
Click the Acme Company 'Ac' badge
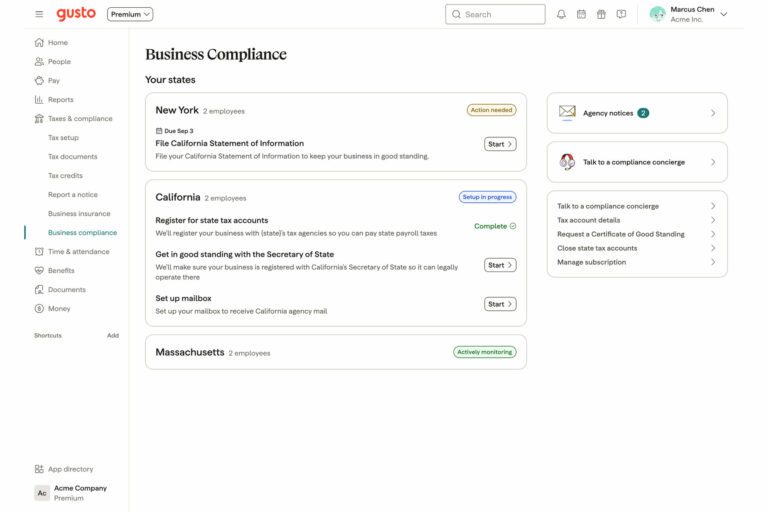coord(42,493)
